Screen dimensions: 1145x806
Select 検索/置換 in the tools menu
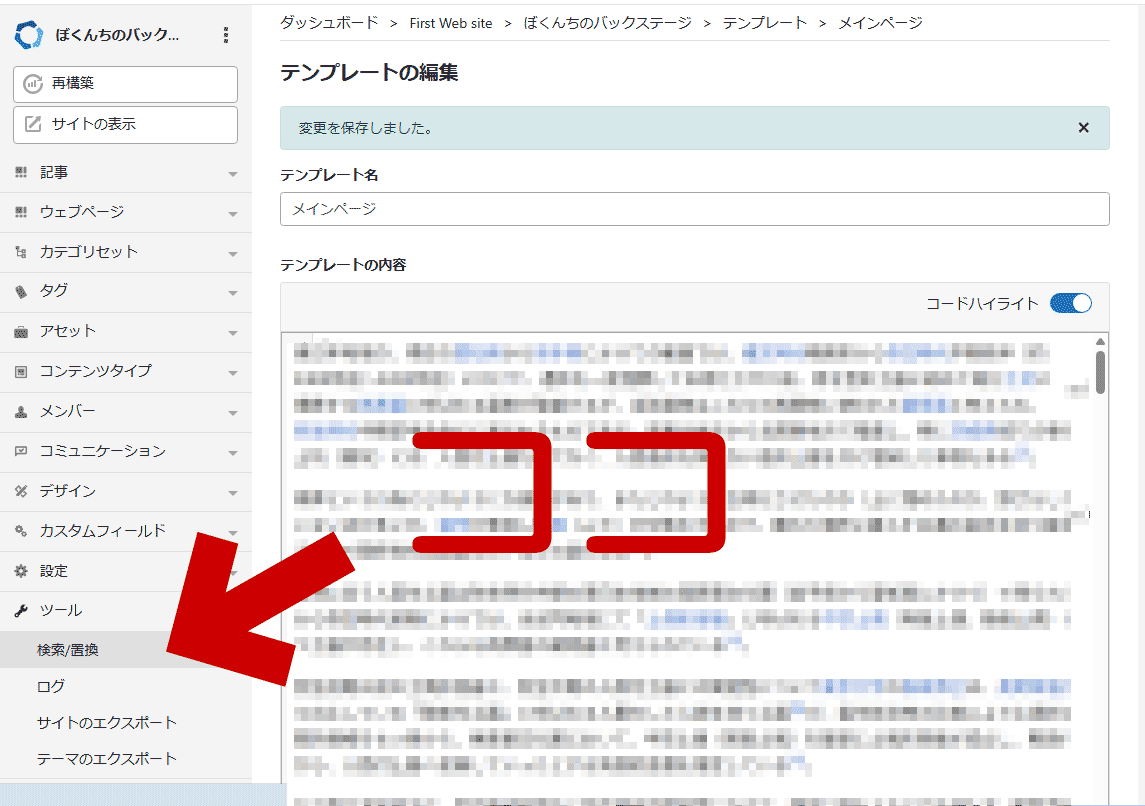[68, 650]
